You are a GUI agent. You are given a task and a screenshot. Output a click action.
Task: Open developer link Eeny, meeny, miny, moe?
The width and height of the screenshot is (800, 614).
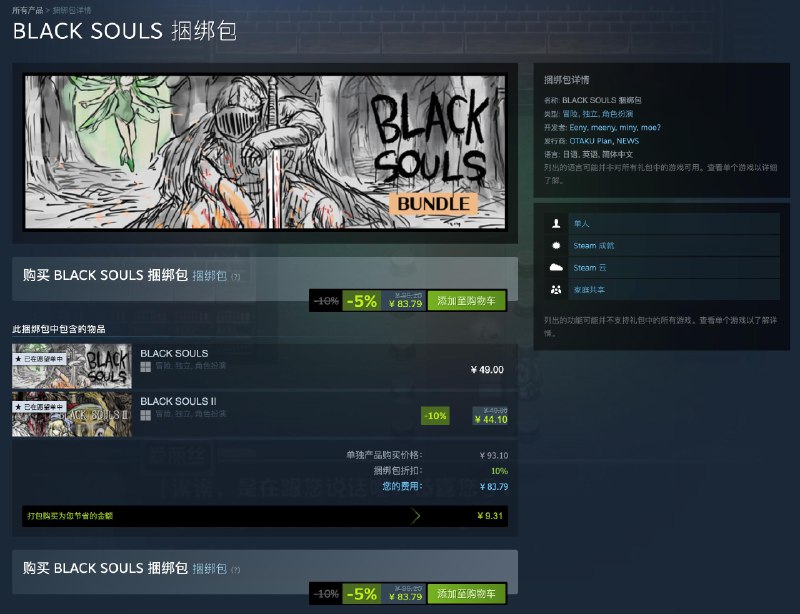click(x=615, y=128)
